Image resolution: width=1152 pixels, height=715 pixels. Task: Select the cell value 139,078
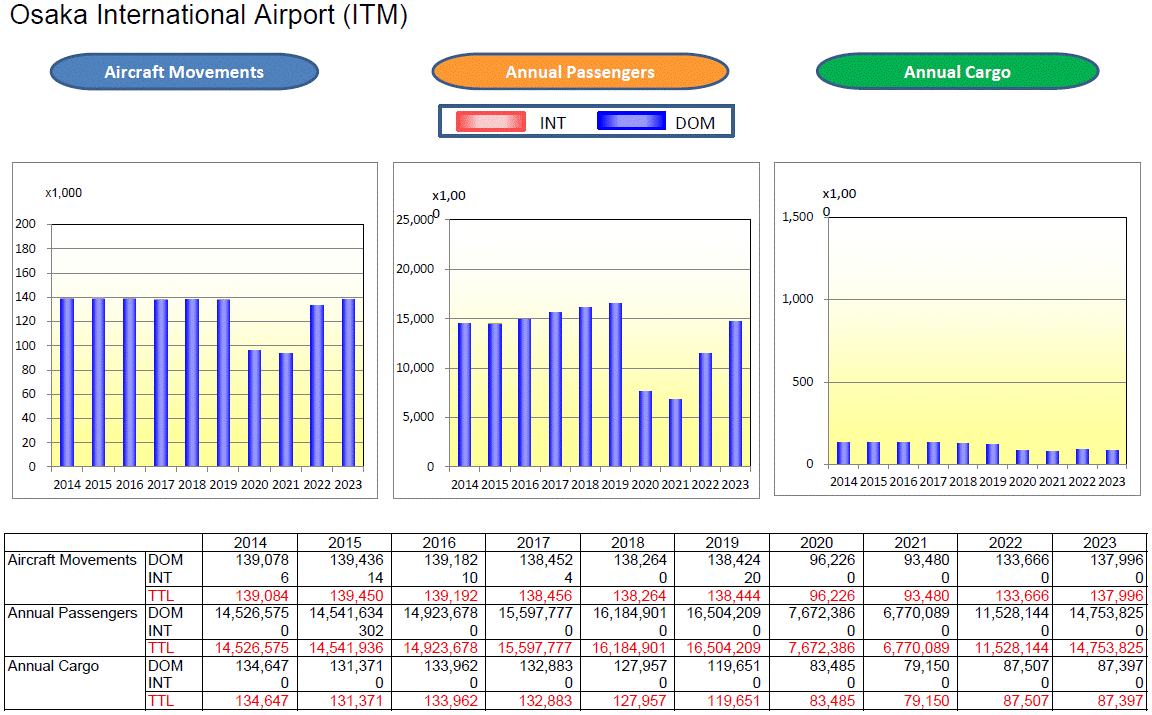pyautogui.click(x=262, y=560)
